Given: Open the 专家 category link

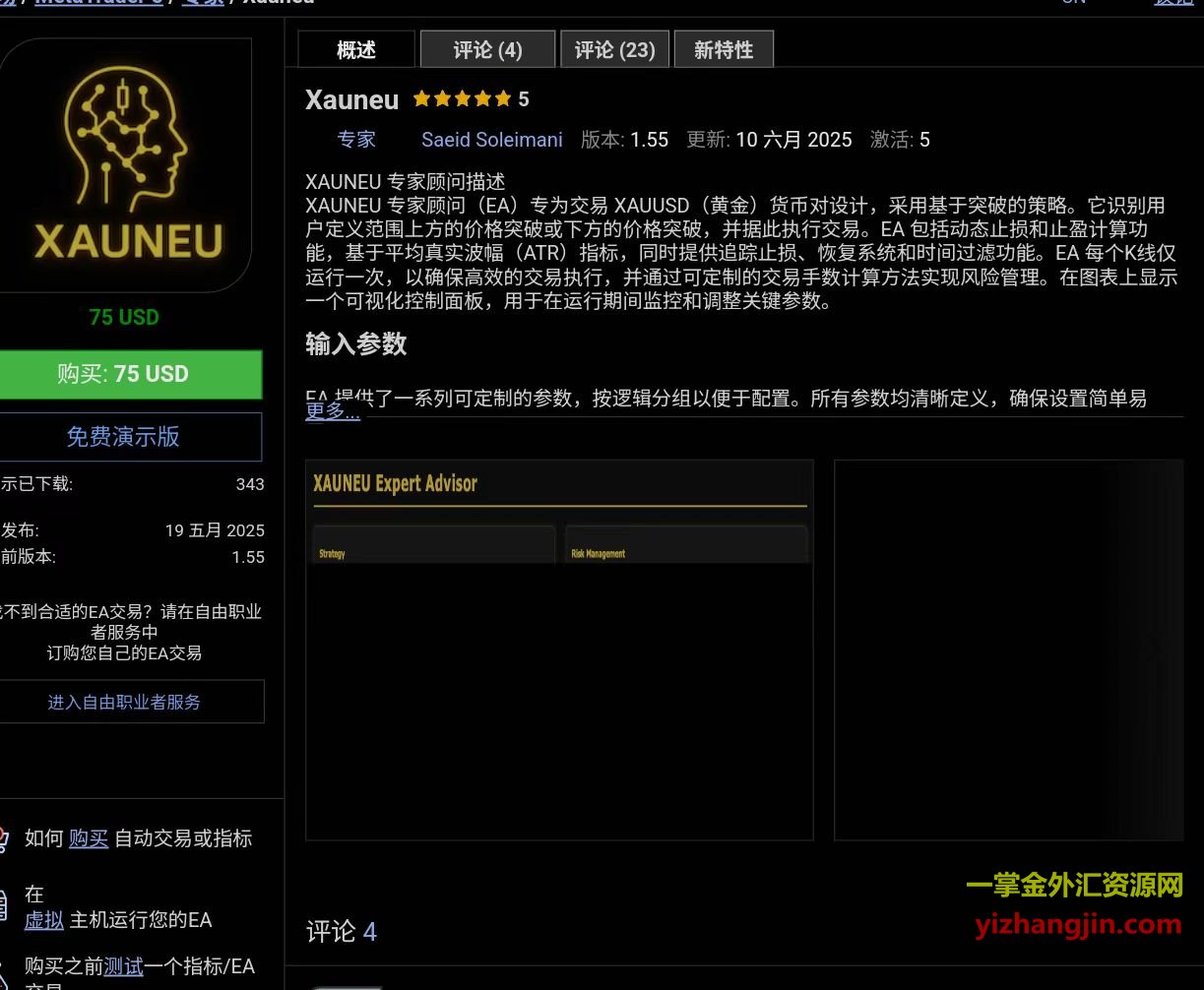Looking at the screenshot, I should coord(356,140).
